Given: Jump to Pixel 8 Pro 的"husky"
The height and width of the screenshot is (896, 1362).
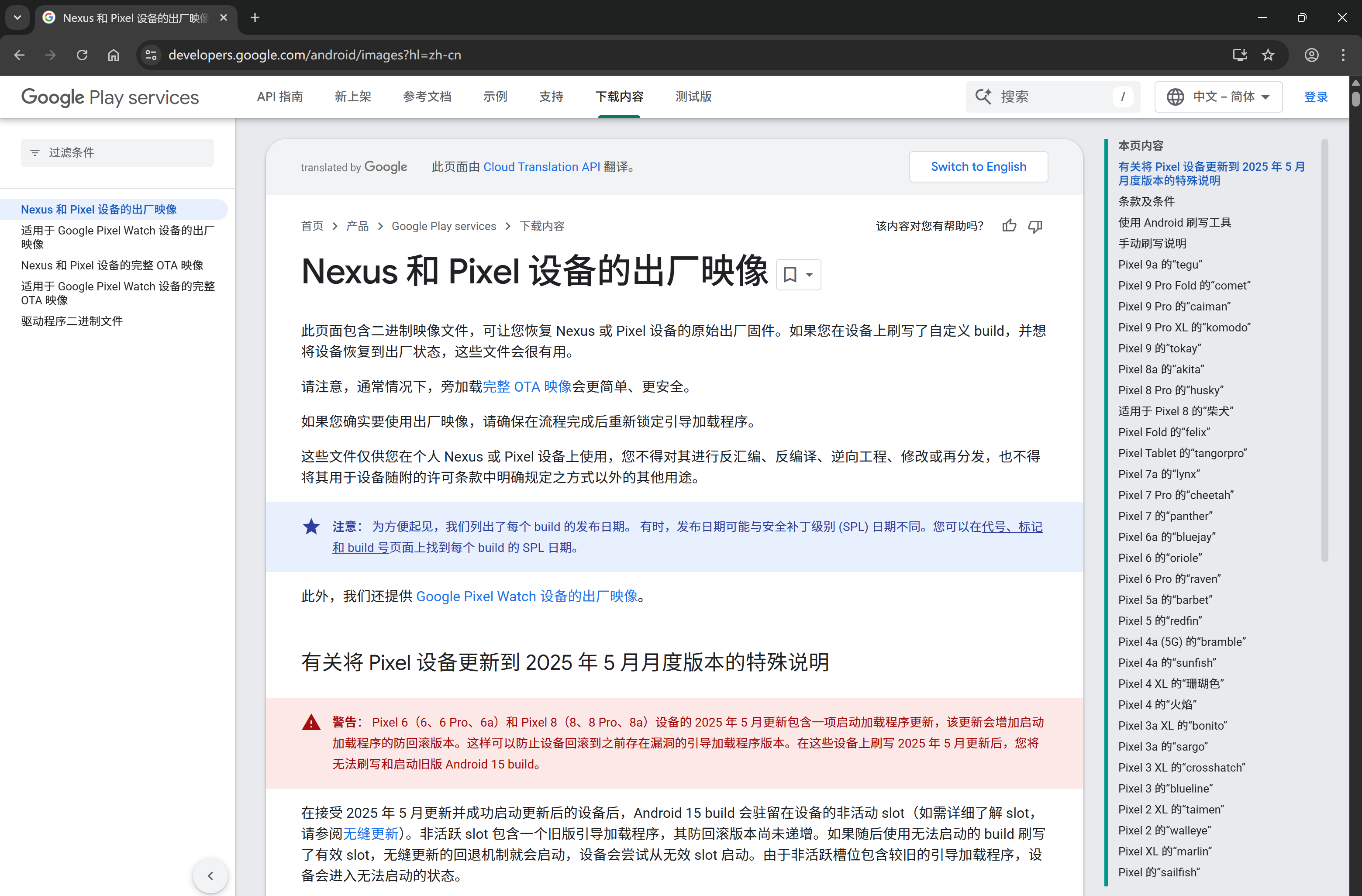Looking at the screenshot, I should (x=1171, y=390).
